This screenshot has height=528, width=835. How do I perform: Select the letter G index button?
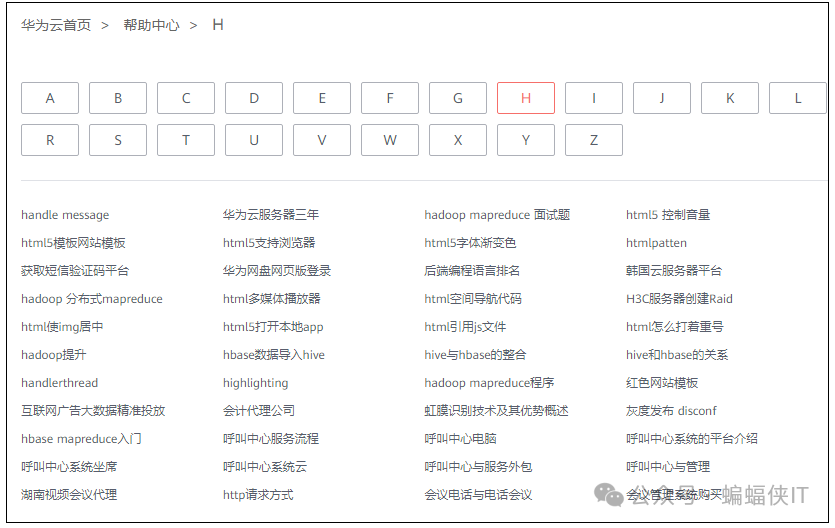(x=458, y=98)
